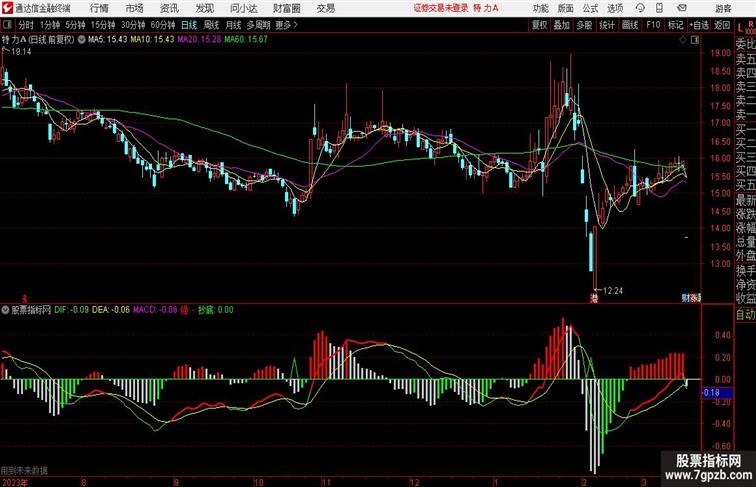The width and height of the screenshot is (756, 487).
Task: Click the 多股 toolbar button
Action: 584,25
